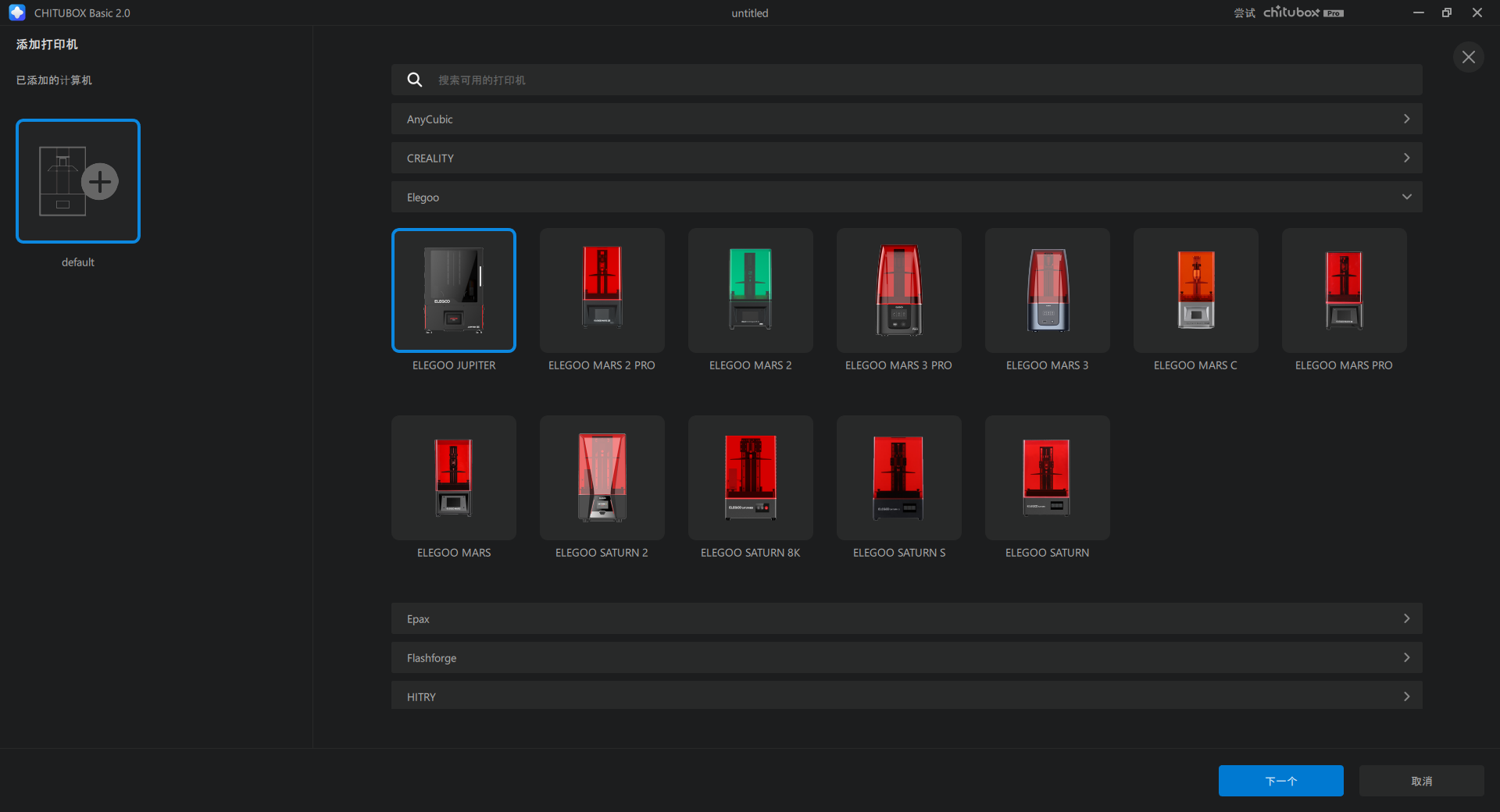1500x812 pixels.
Task: Choose the ELEGOO SATURN 8K printer
Action: tap(751, 478)
